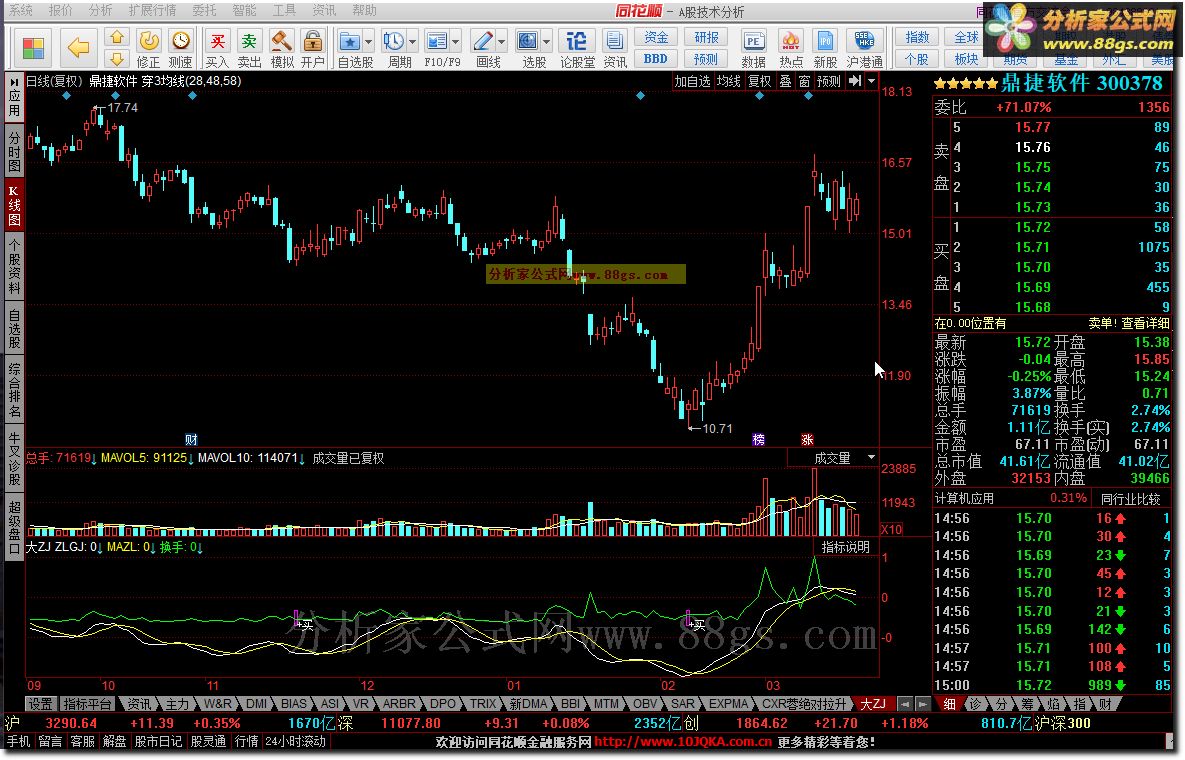Image resolution: width=1185 pixels, height=760 pixels.
Task: Open the dropdown arrow beside the skip icon
Action: pyautogui.click(x=871, y=81)
